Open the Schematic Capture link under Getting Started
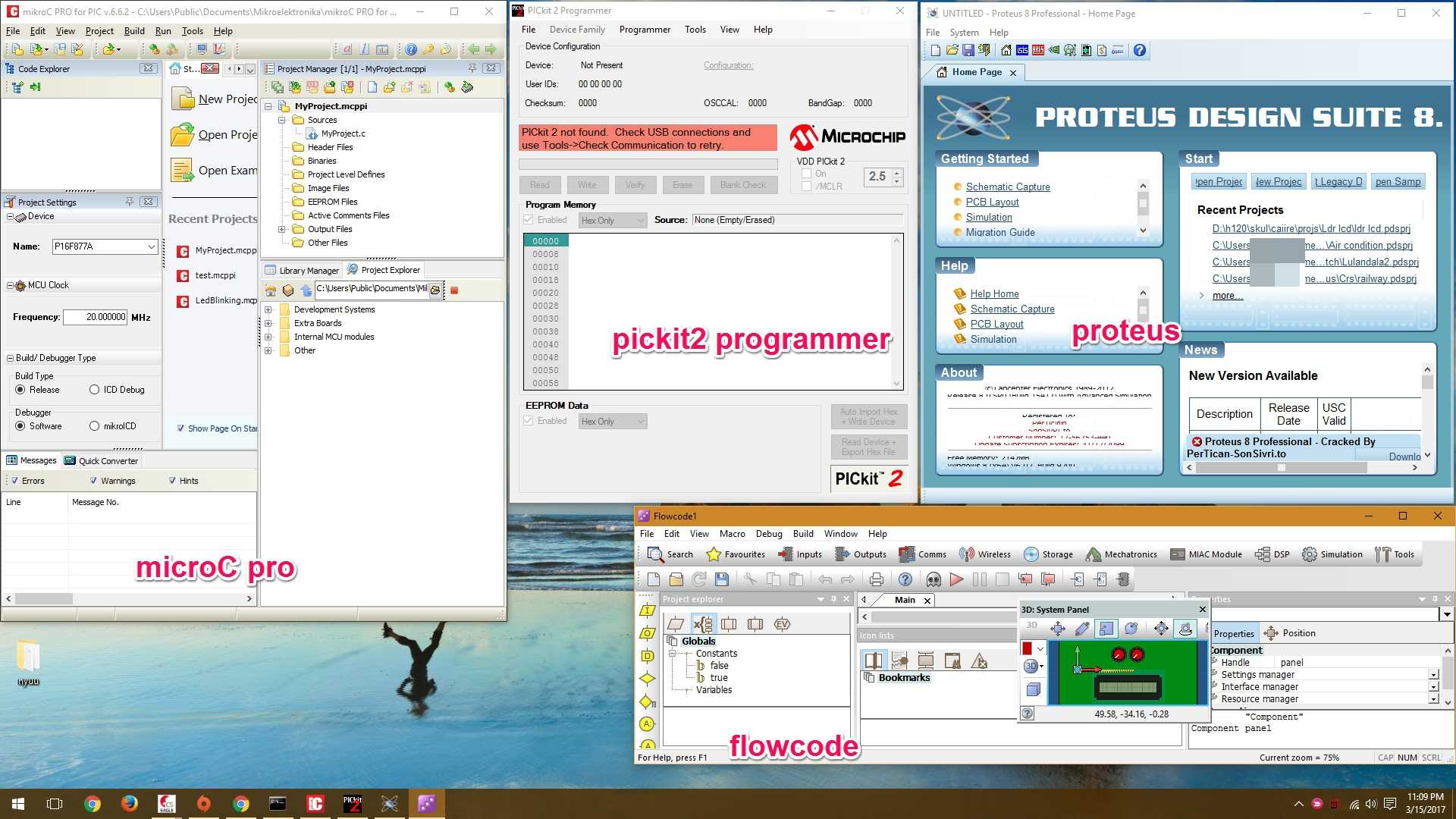Image resolution: width=1456 pixels, height=819 pixels. (1008, 187)
